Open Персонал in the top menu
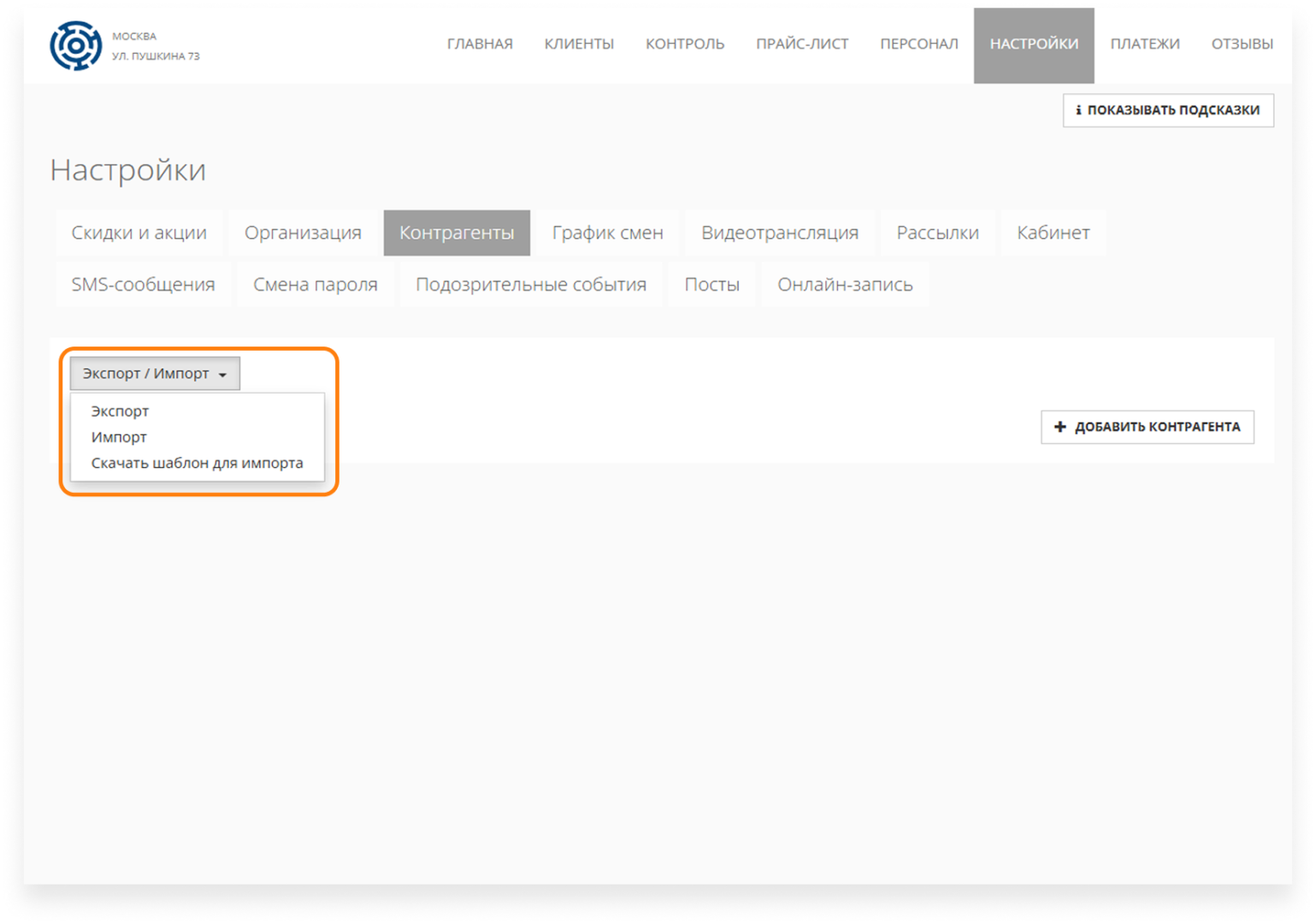1316x924 pixels. tap(918, 44)
